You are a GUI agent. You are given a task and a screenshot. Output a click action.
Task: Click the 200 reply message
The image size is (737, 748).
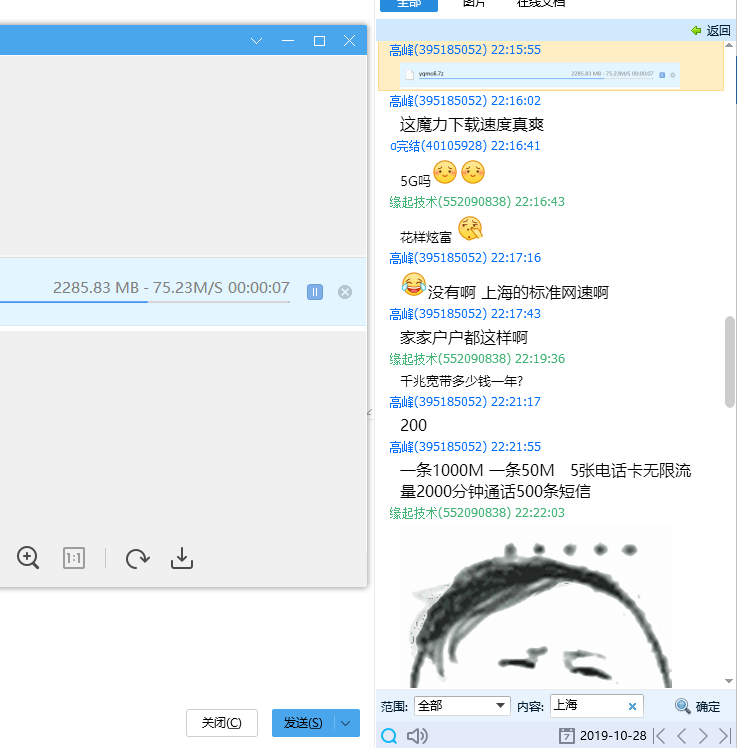pyautogui.click(x=414, y=425)
